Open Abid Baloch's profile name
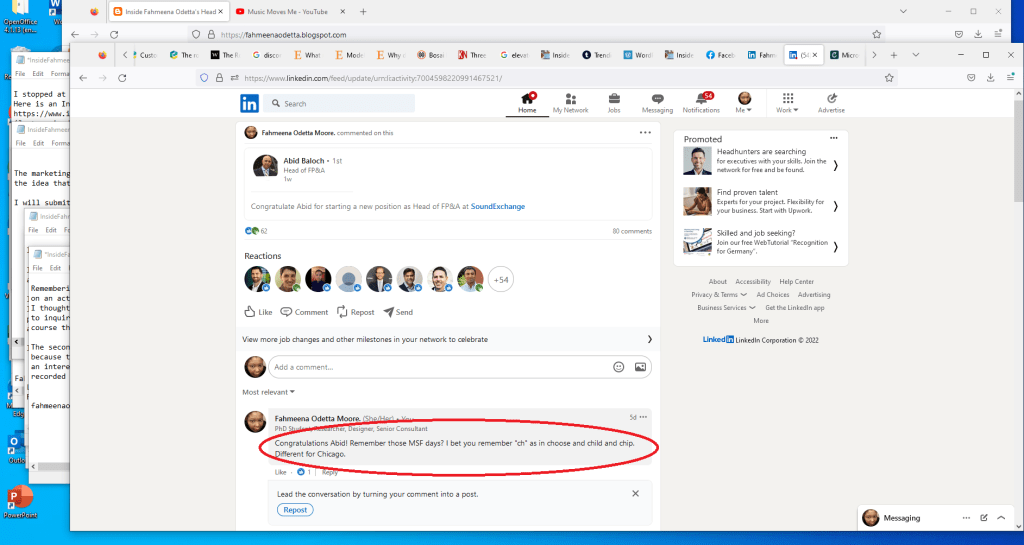 coord(304,161)
